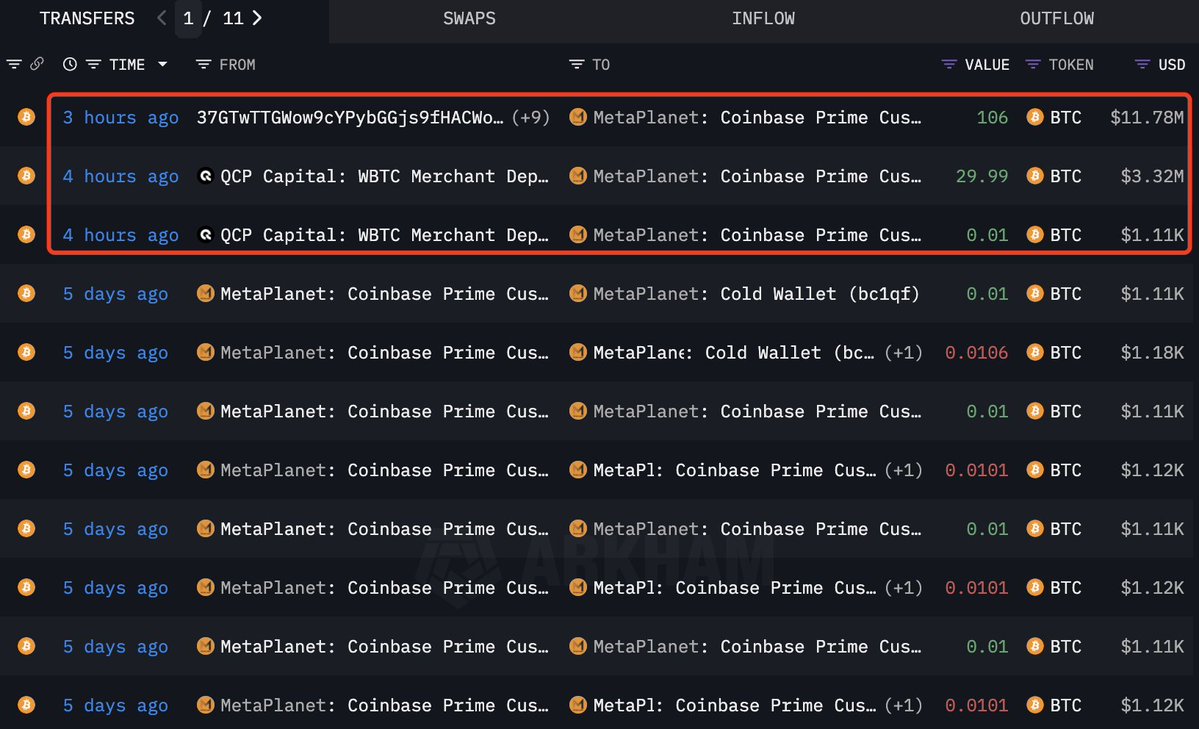Switch to the INFLOW tab

[x=763, y=18]
